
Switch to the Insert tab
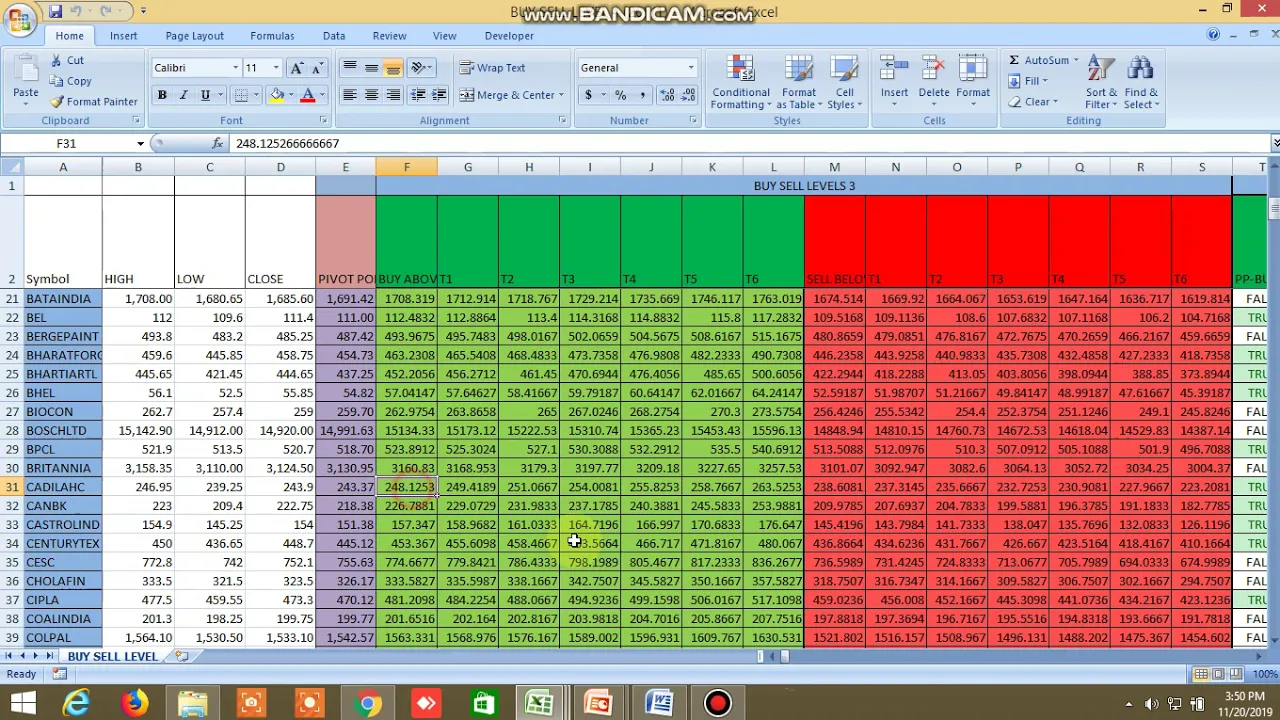coord(124,36)
